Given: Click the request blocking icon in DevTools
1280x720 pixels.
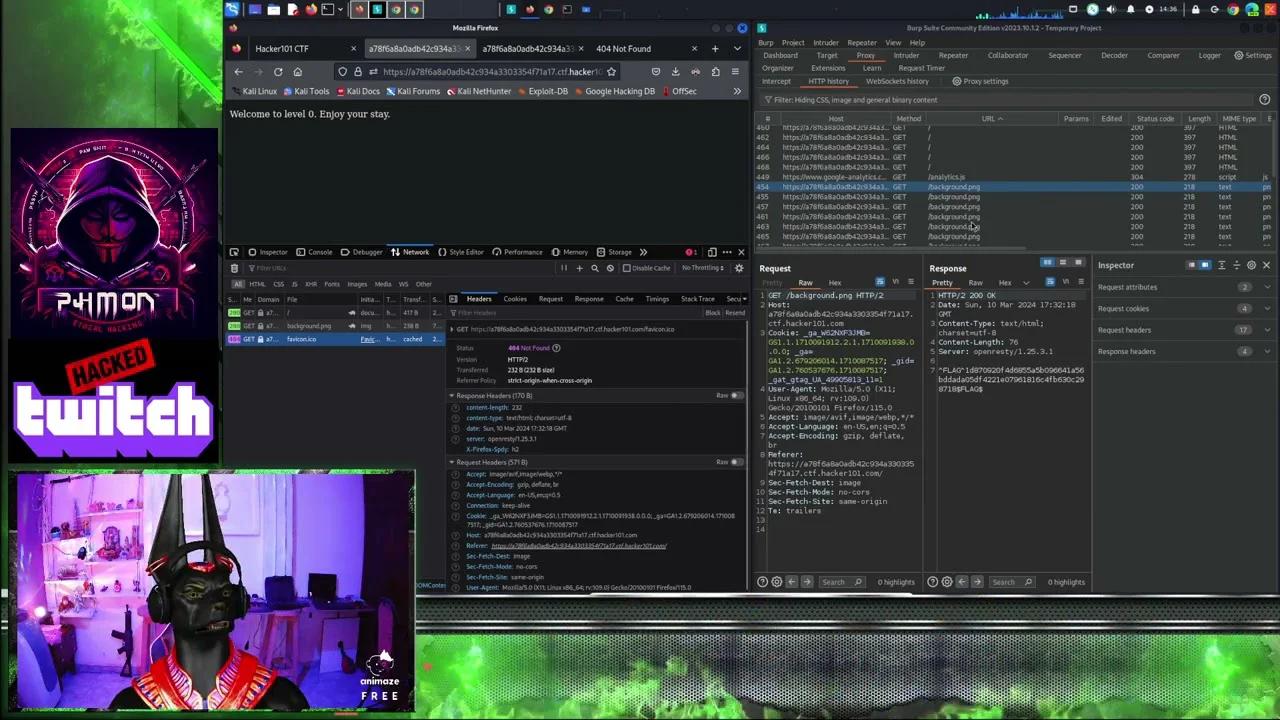Looking at the screenshot, I should coord(610,268).
